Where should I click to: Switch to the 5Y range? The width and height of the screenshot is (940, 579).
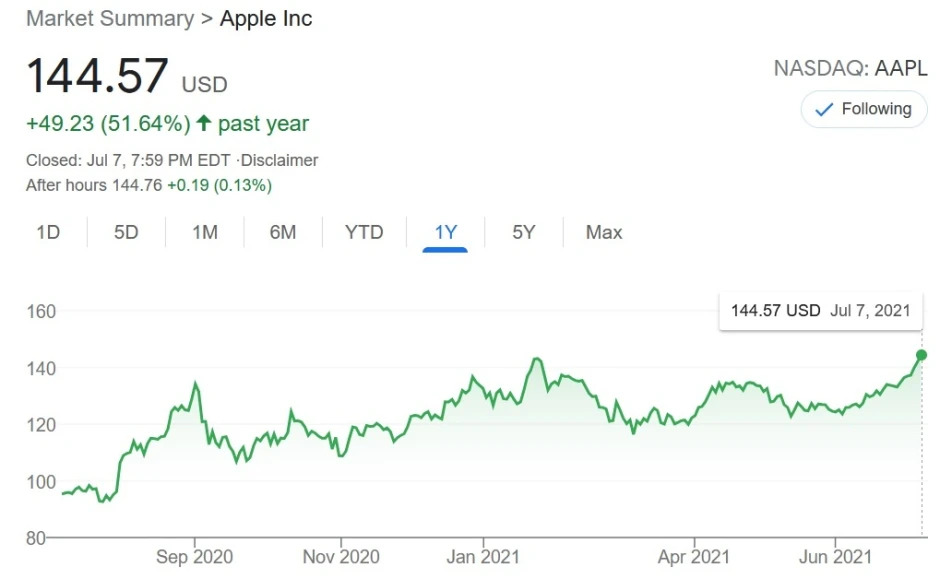coord(522,231)
